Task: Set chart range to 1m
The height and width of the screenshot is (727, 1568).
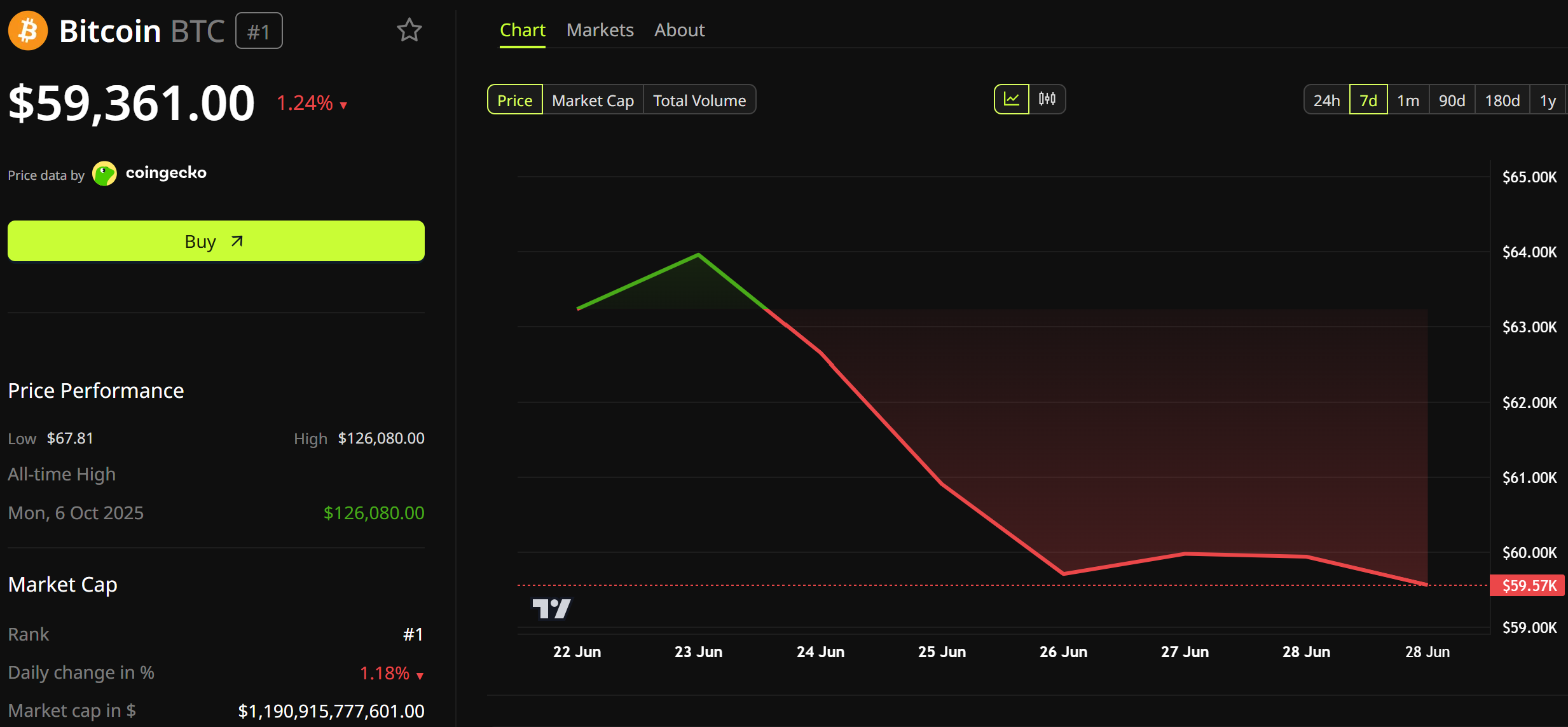Action: pyautogui.click(x=1408, y=100)
